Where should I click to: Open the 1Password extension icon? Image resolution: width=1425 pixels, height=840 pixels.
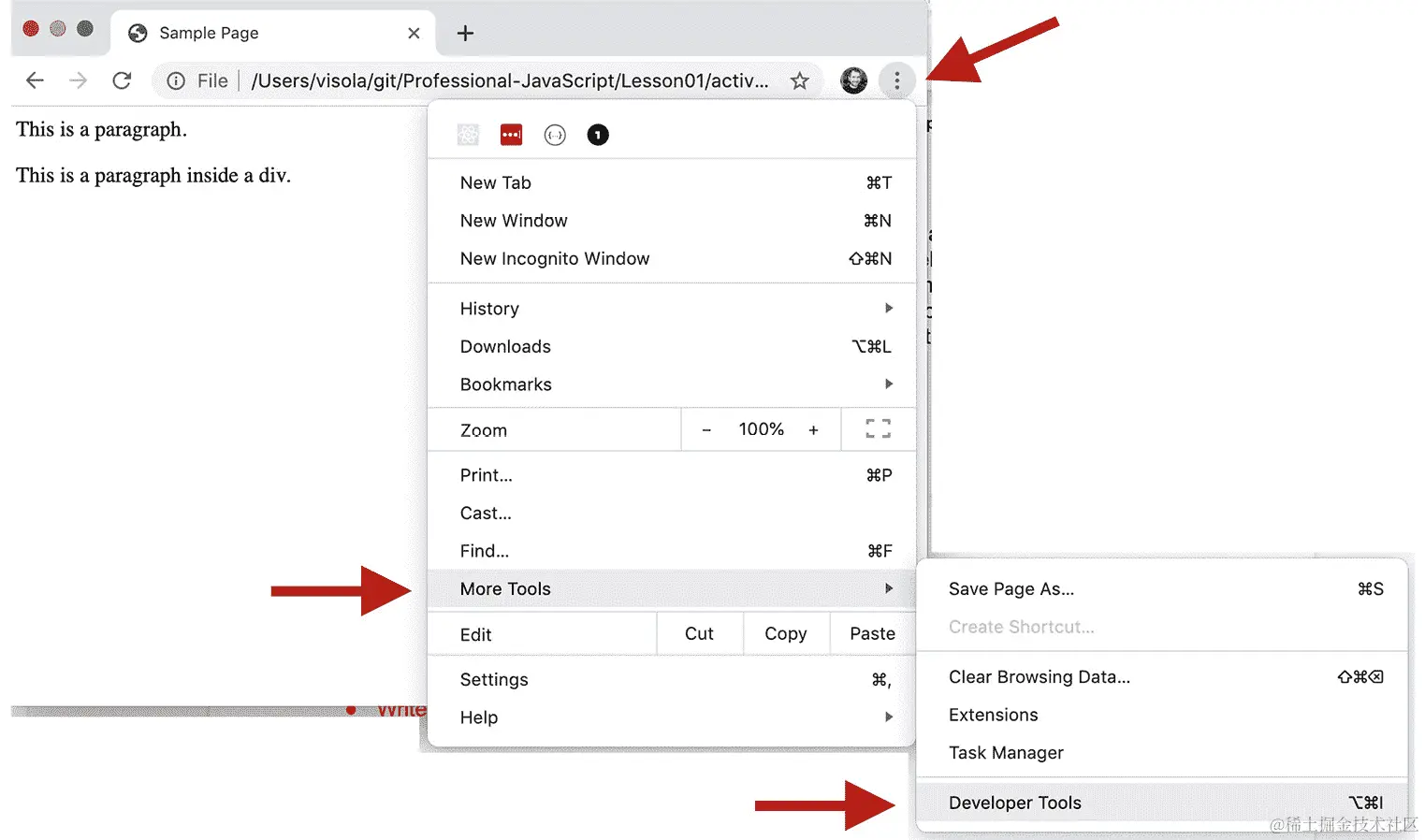(511, 134)
